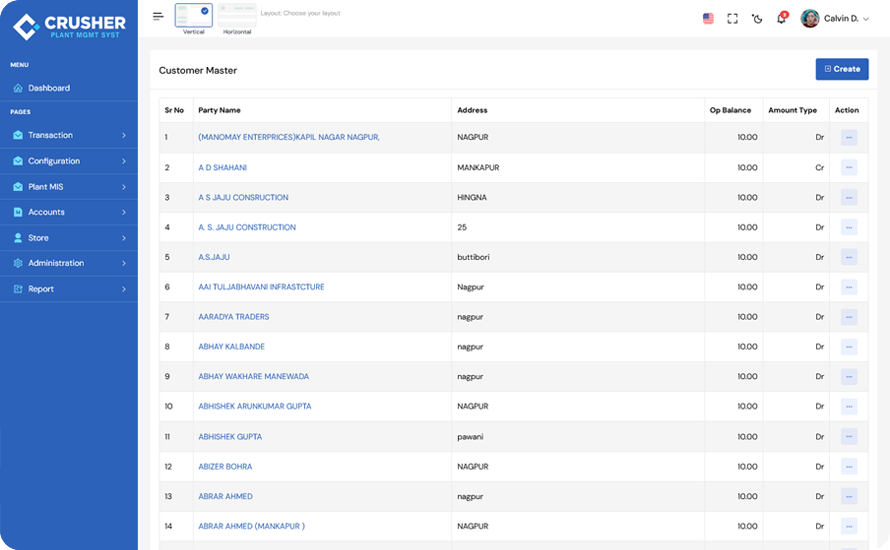The image size is (890, 550).
Task: Click the Customer Master heading
Action: 198,70
